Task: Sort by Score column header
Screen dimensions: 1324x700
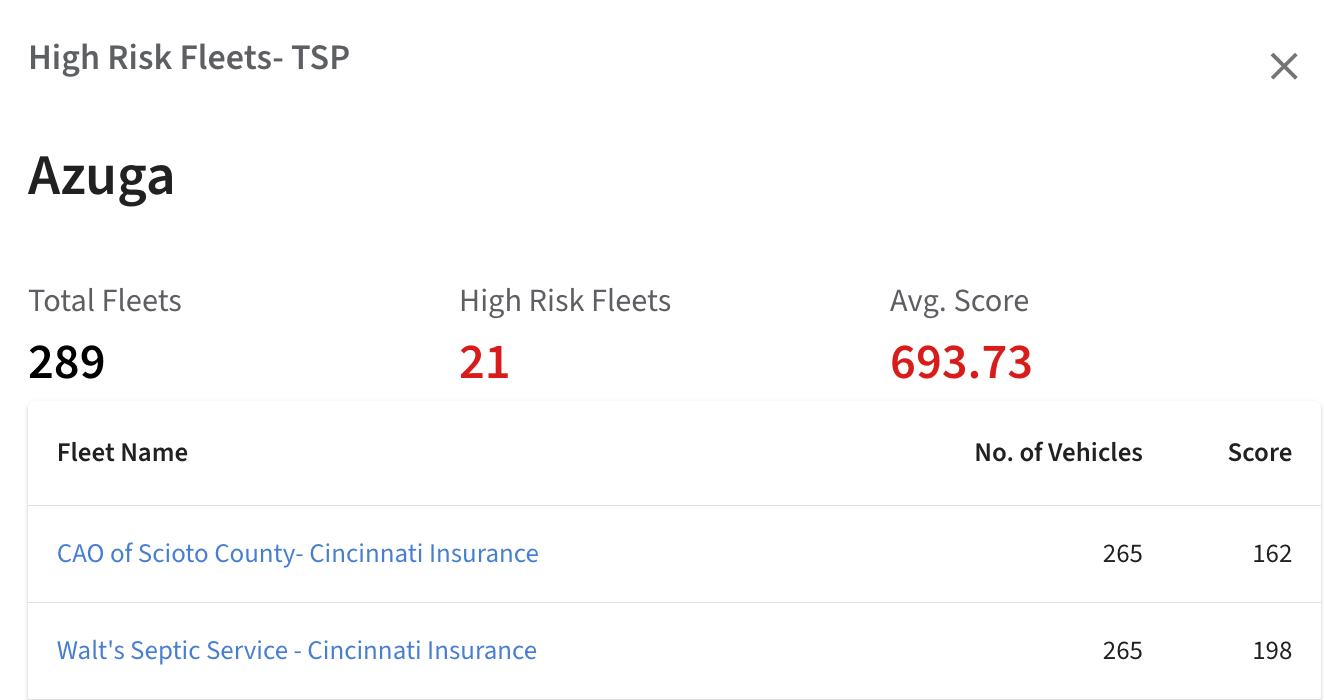Action: (1259, 452)
